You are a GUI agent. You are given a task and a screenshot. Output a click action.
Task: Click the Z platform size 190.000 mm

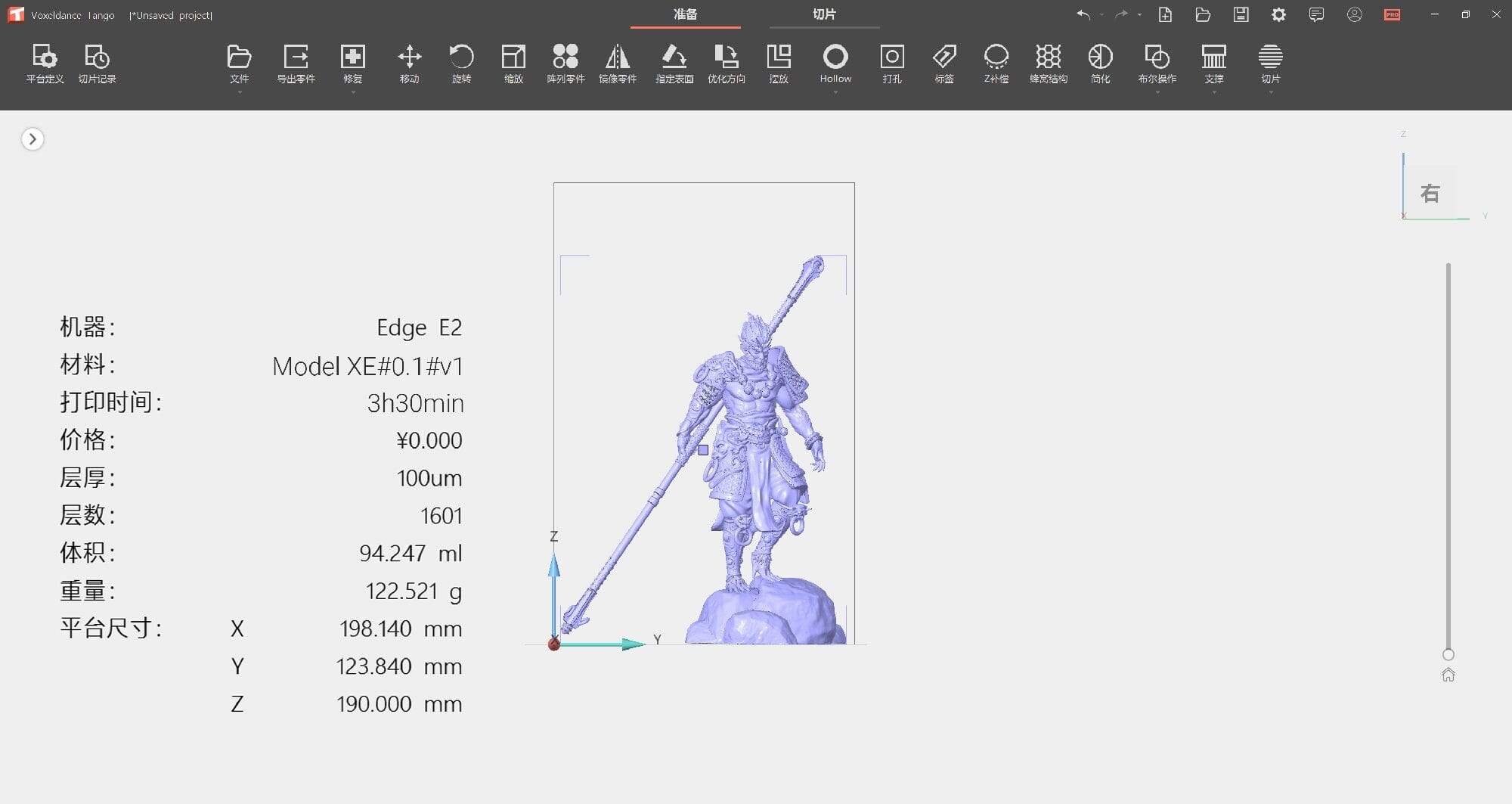point(398,704)
